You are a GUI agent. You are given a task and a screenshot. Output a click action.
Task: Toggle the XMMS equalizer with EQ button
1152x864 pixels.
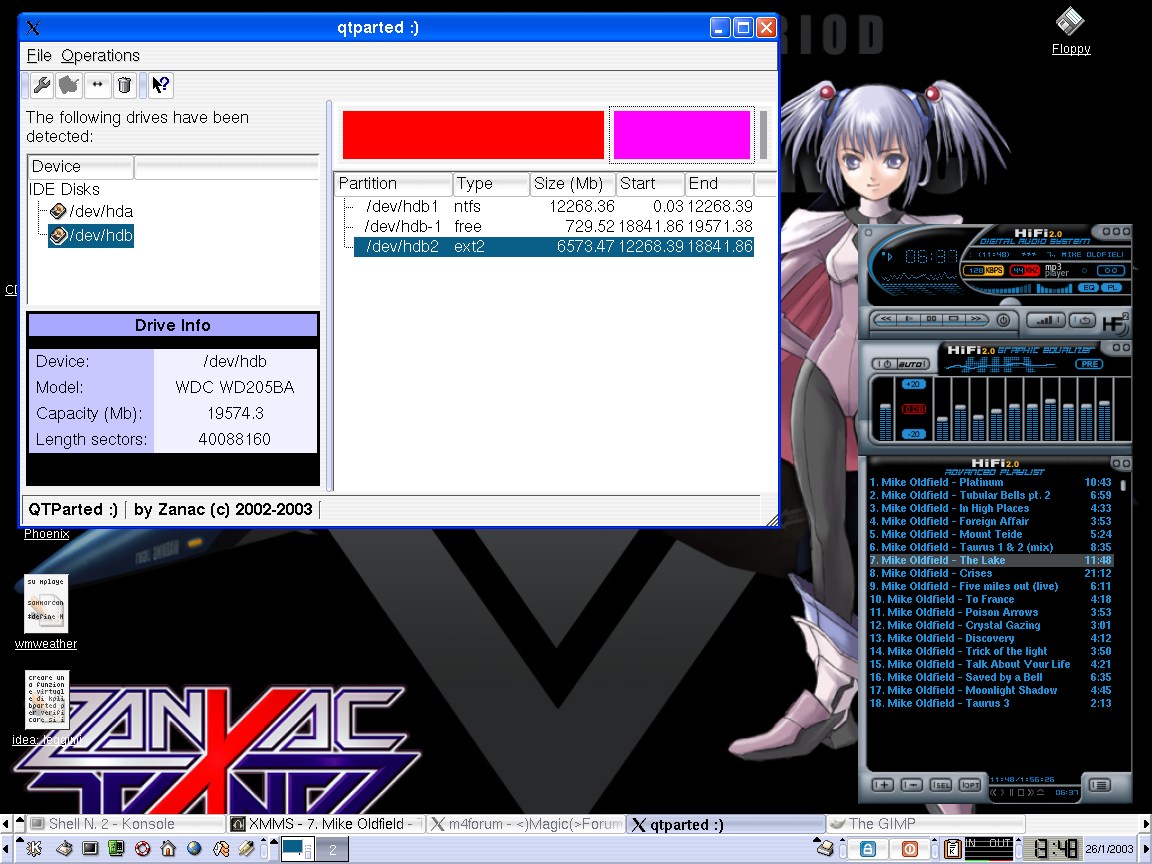(x=1088, y=288)
